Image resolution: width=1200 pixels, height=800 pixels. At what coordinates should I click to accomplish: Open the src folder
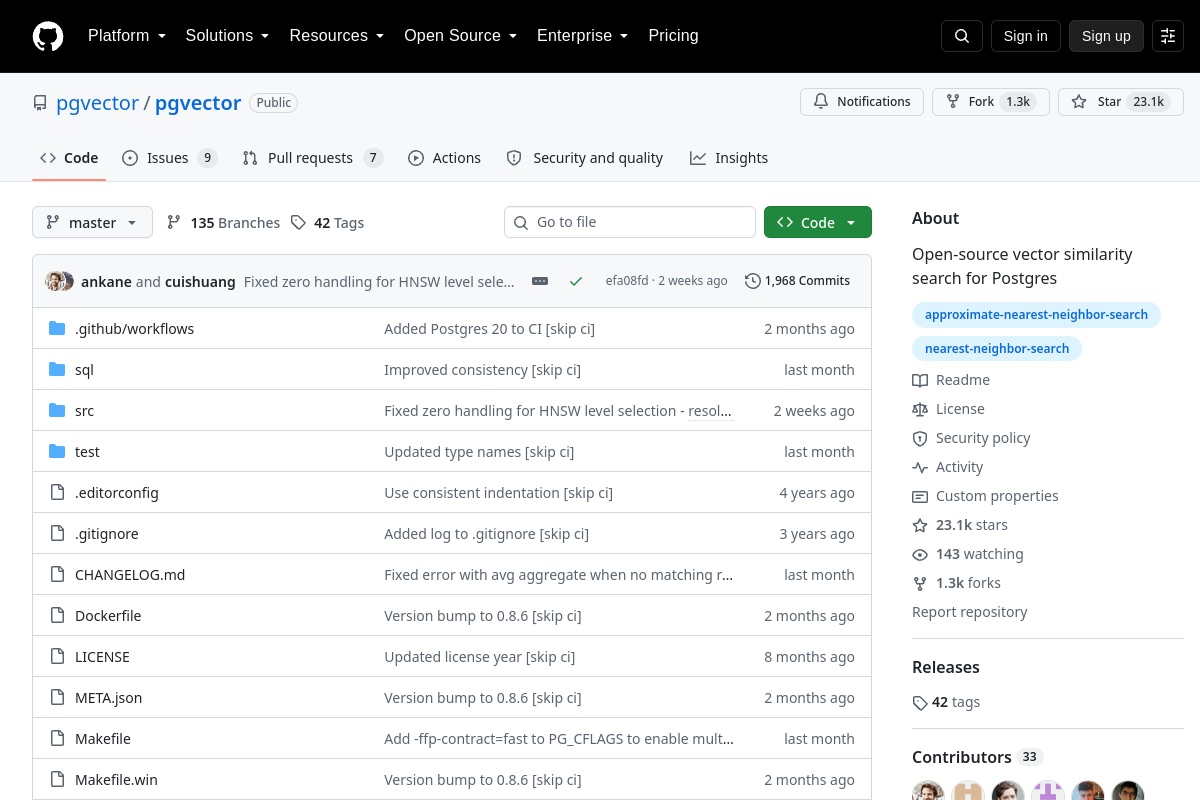tap(84, 411)
